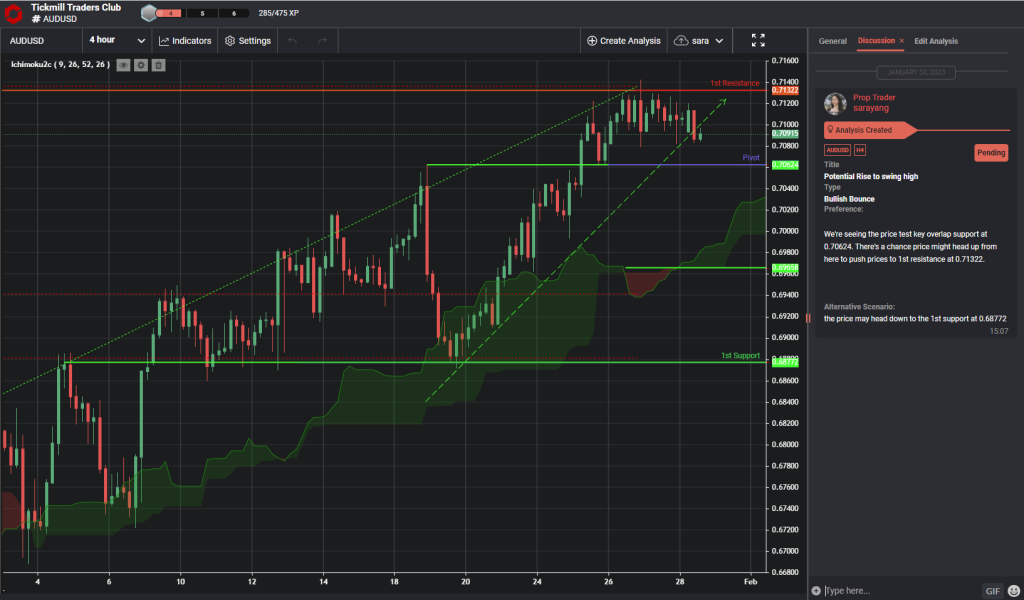The image size is (1024, 600).
Task: Open the Indicators panel
Action: pyautogui.click(x=185, y=41)
